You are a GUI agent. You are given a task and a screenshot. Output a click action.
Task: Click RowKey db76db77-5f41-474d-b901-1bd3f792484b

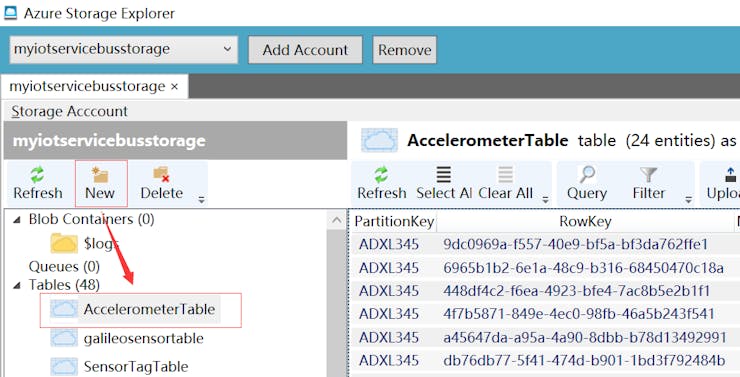tap(584, 360)
